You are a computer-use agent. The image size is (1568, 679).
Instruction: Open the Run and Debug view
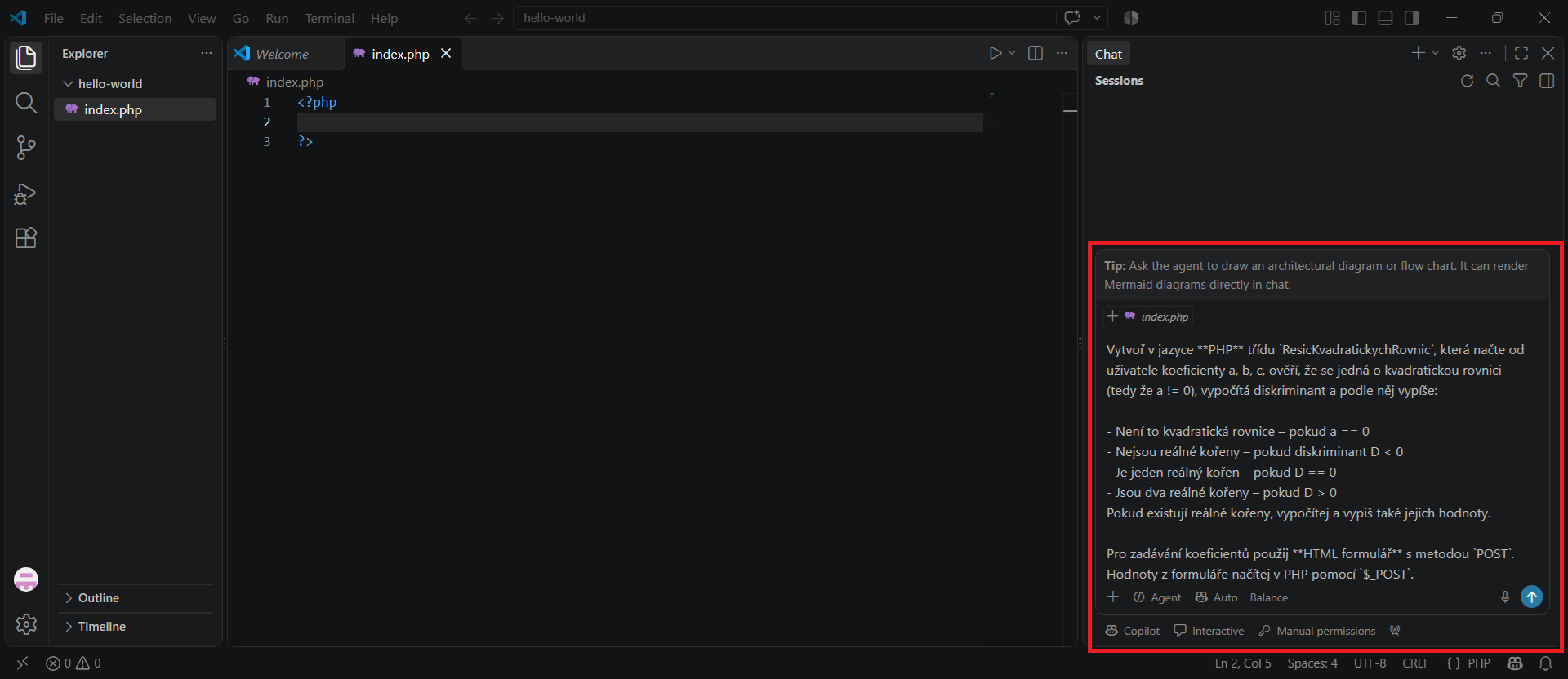(x=26, y=193)
